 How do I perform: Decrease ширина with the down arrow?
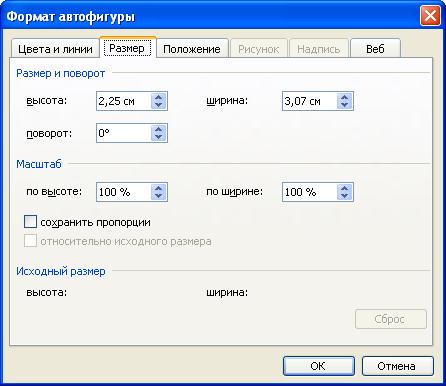tap(345, 105)
